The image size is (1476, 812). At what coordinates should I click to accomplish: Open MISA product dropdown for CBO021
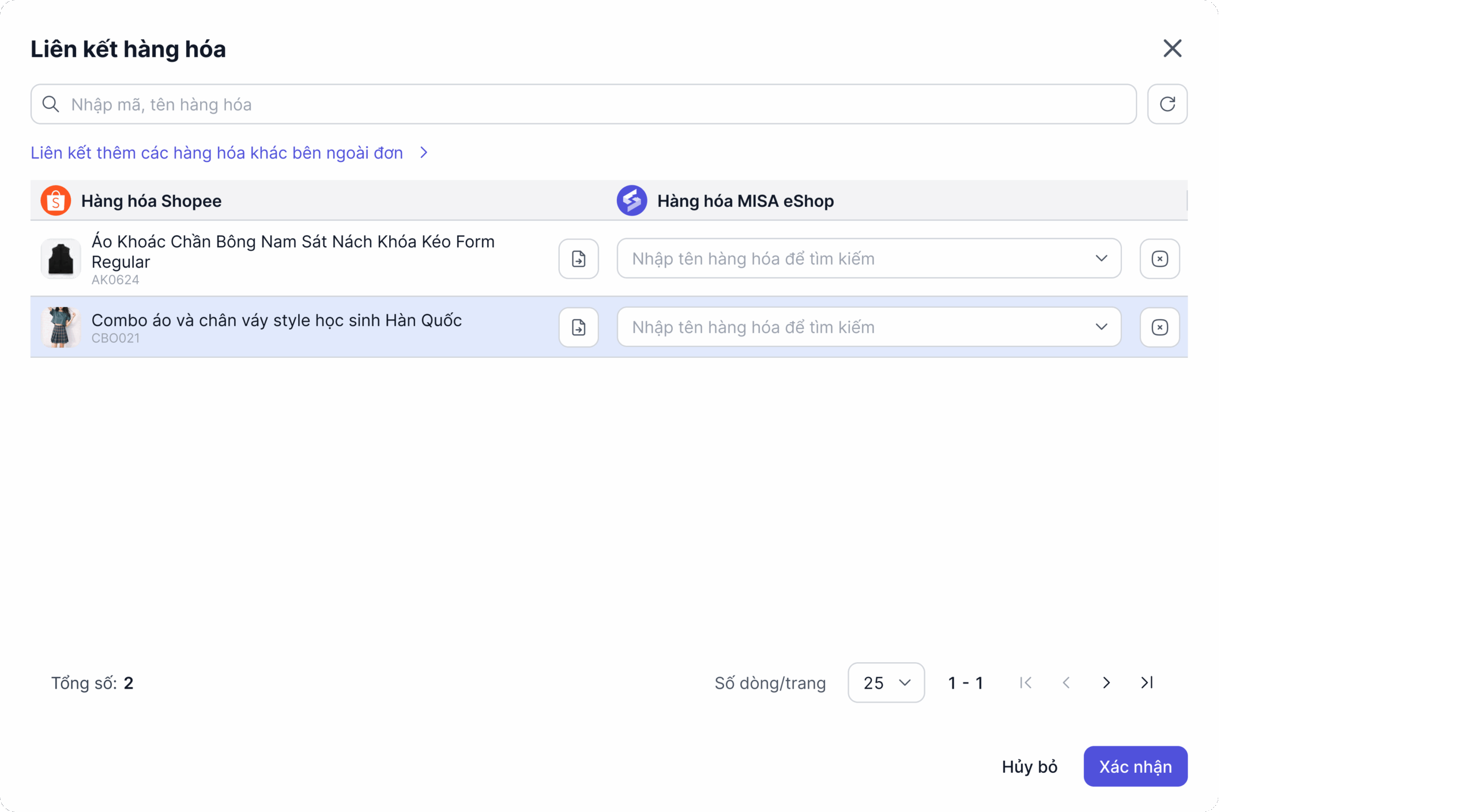[x=869, y=327]
